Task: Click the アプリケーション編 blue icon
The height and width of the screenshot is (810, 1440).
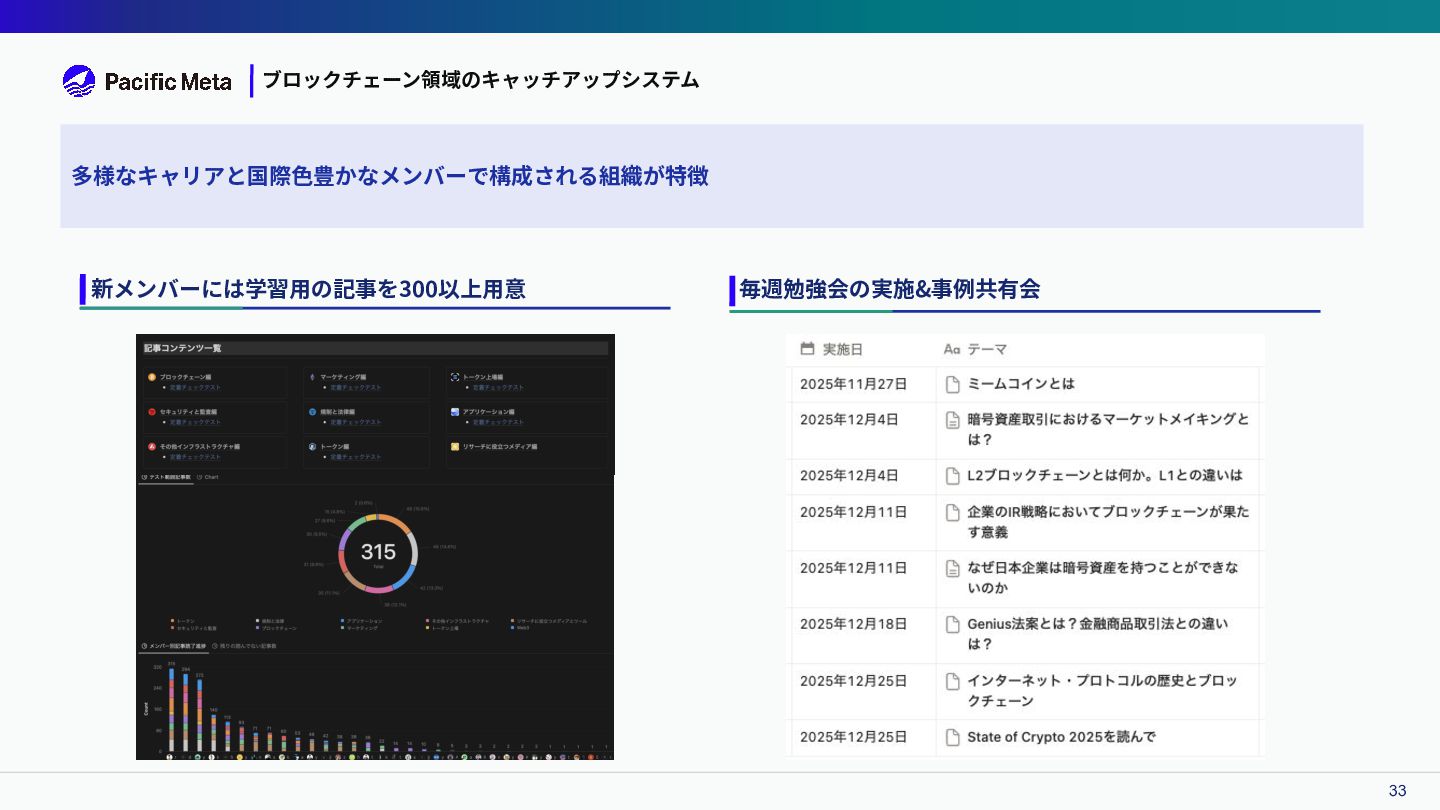Action: coord(455,412)
